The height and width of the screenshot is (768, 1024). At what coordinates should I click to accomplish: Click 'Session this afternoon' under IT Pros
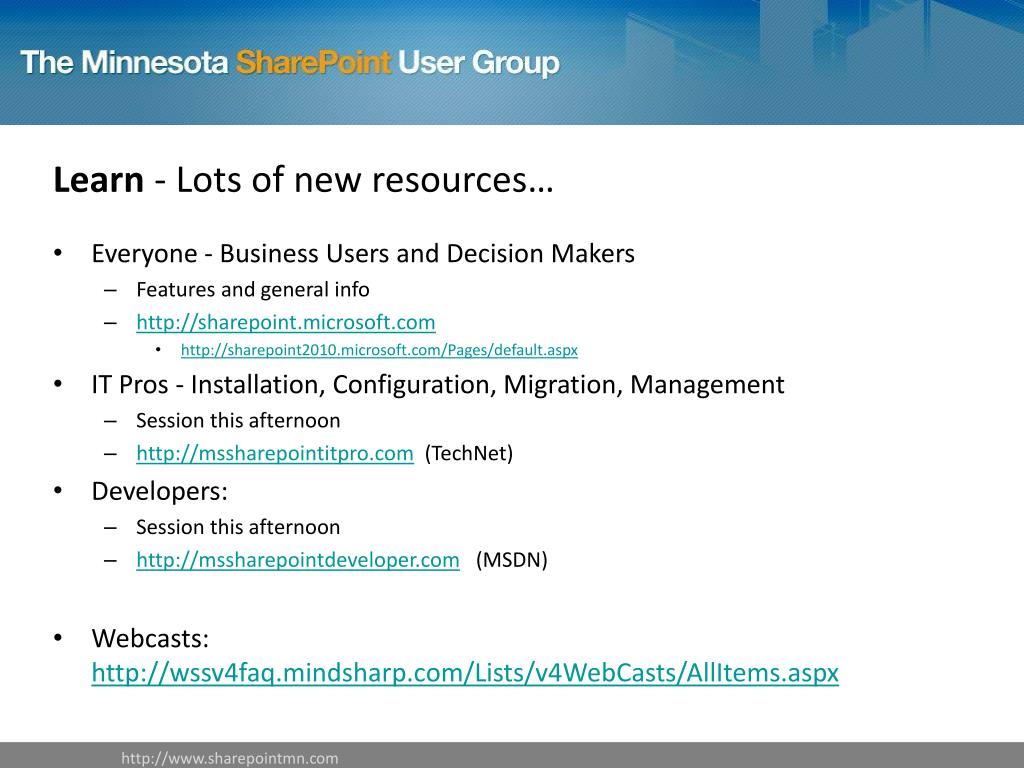coord(238,421)
